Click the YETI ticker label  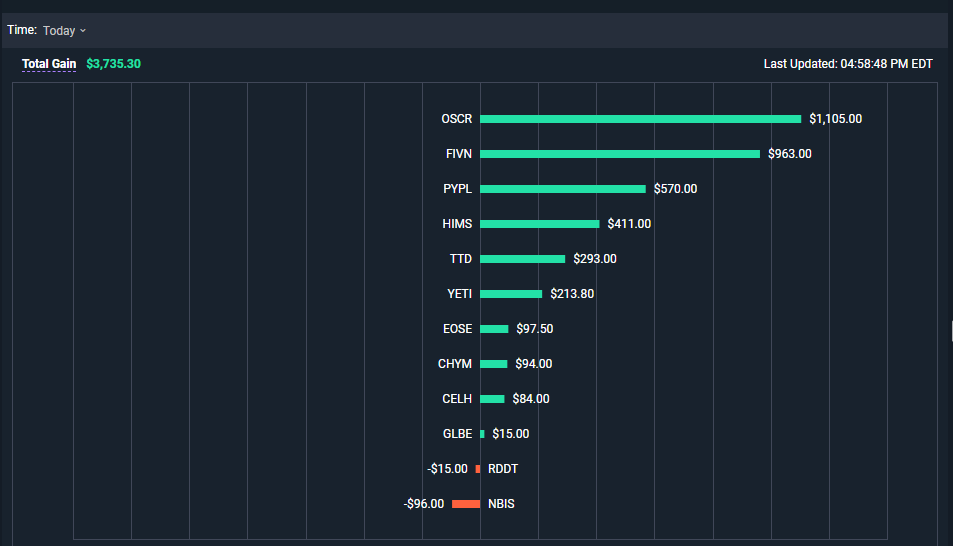(x=459, y=294)
